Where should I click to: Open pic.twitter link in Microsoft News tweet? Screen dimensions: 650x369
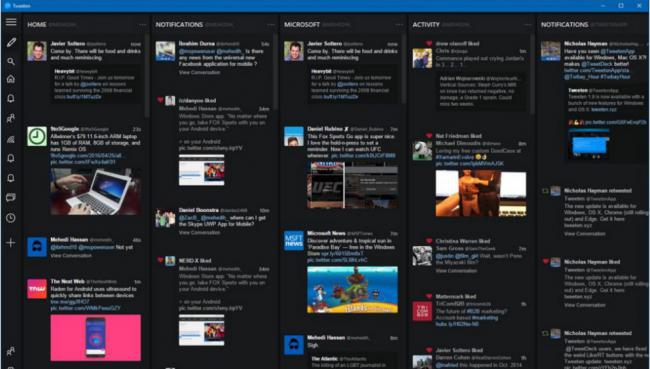click(x=337, y=260)
